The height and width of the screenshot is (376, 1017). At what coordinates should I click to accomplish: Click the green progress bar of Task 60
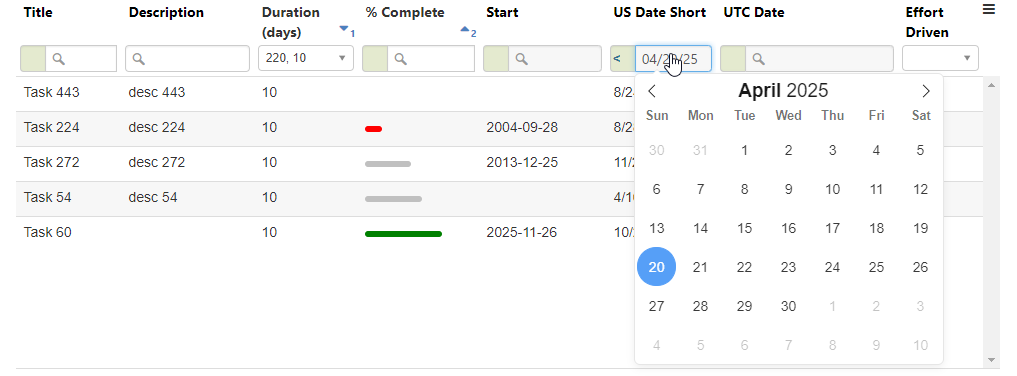(403, 234)
